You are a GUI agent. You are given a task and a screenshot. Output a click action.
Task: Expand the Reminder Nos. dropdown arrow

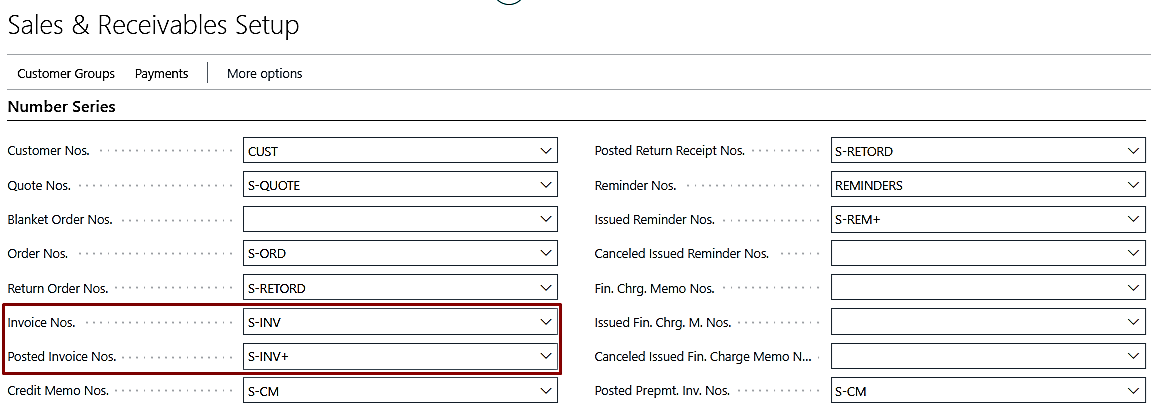tap(1133, 185)
